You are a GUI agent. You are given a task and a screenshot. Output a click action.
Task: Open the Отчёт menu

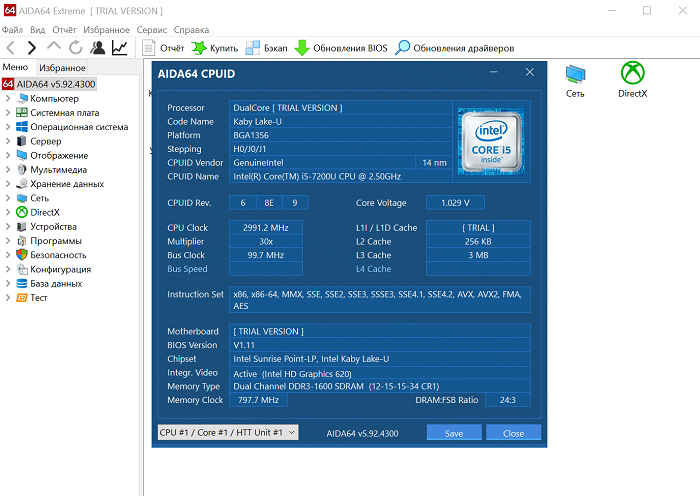pyautogui.click(x=64, y=29)
